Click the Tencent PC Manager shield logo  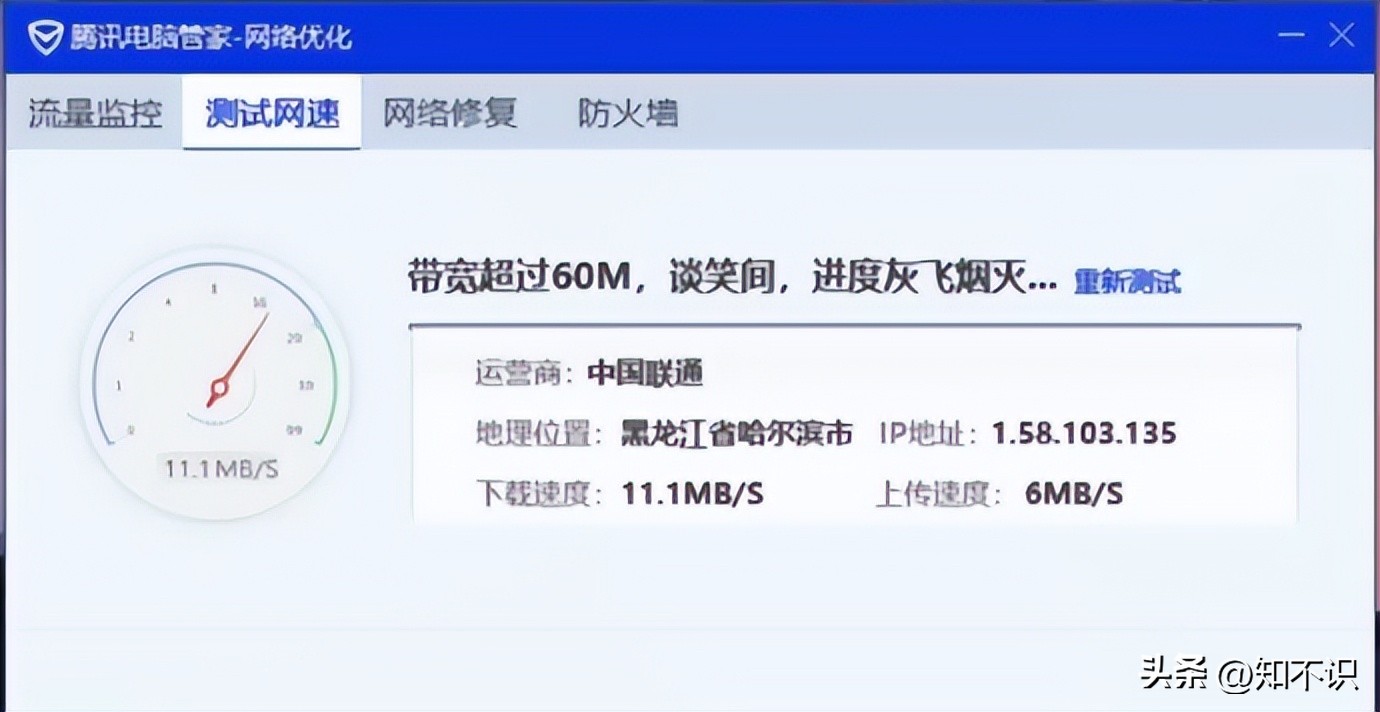click(x=46, y=34)
